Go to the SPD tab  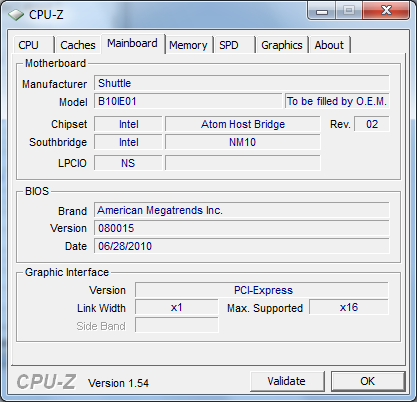pos(234,45)
